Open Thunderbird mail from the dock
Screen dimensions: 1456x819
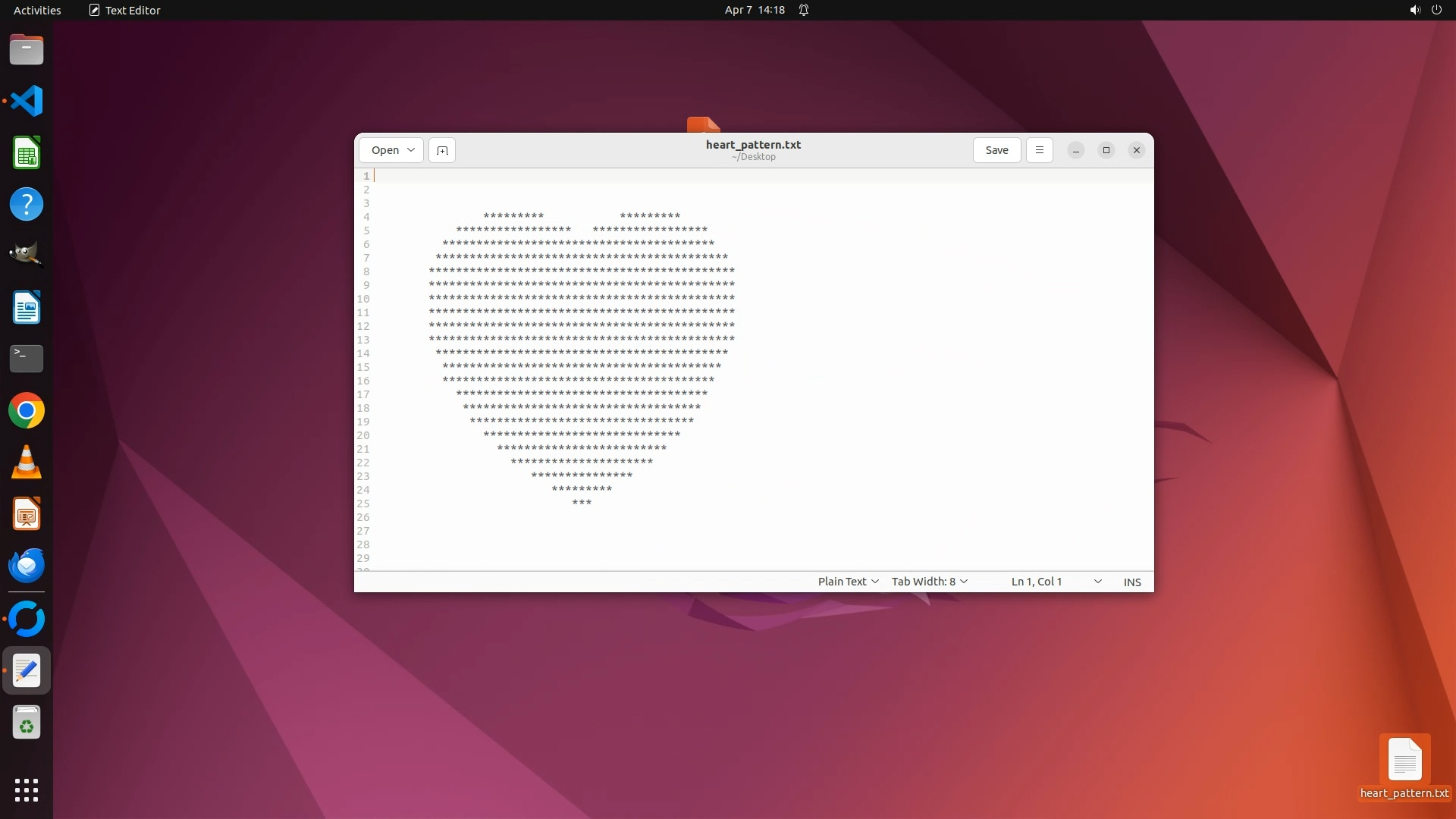27,566
